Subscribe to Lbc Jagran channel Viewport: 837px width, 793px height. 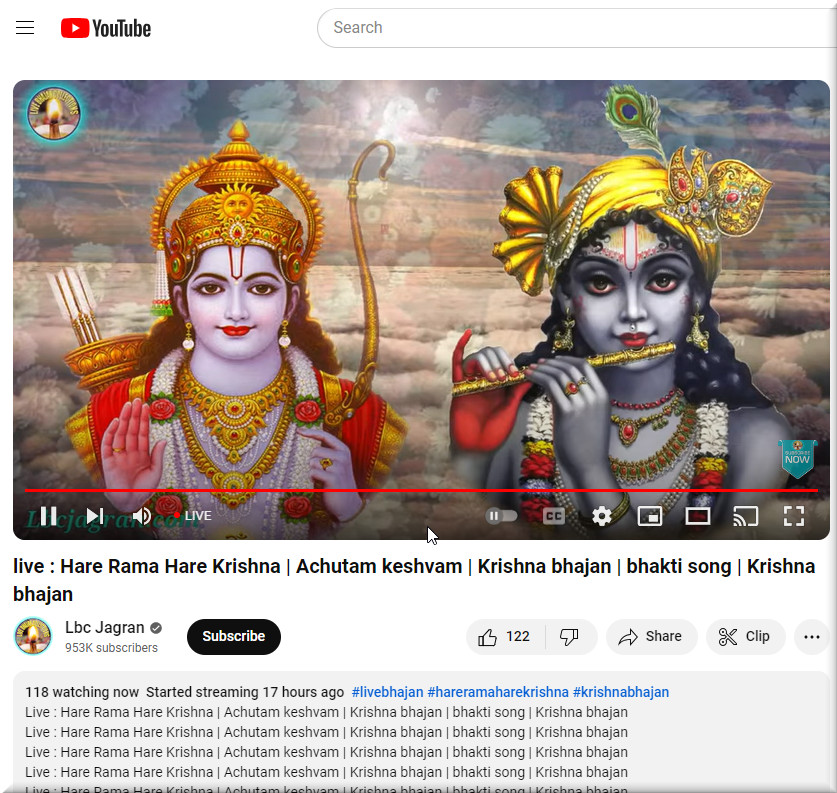(x=233, y=637)
